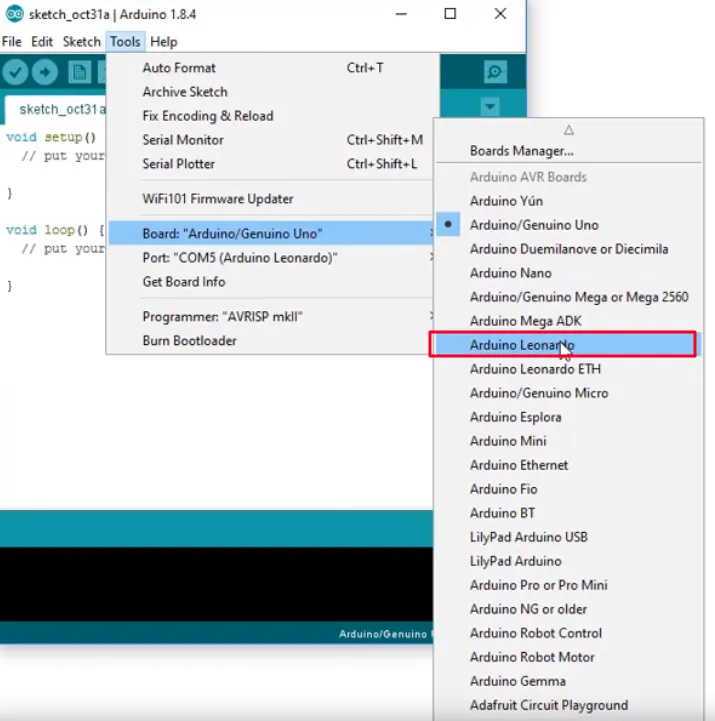
Task: Click the black console output area
Action: pos(216,584)
